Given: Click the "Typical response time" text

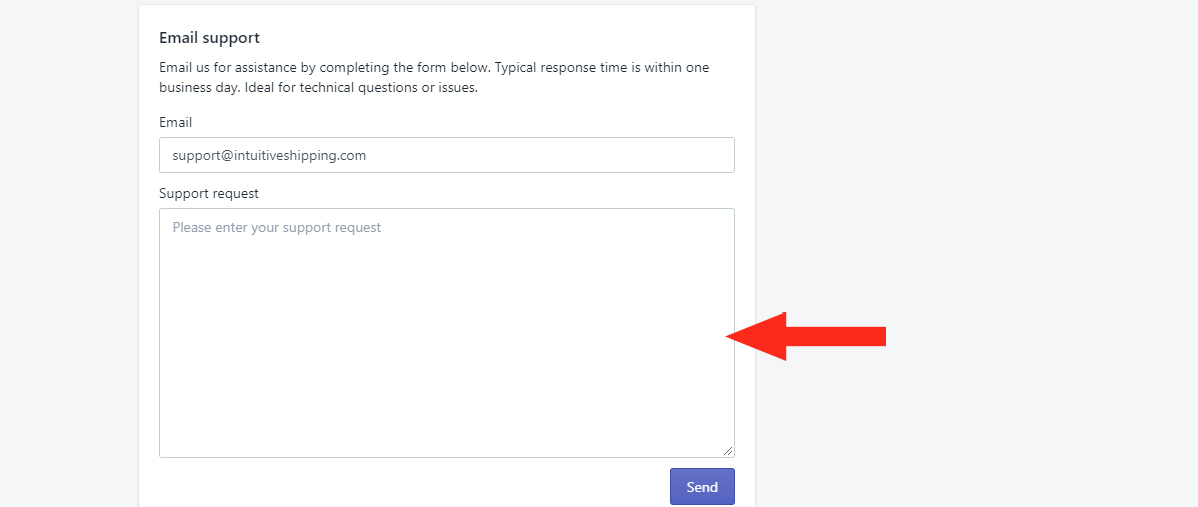Looking at the screenshot, I should (559, 67).
